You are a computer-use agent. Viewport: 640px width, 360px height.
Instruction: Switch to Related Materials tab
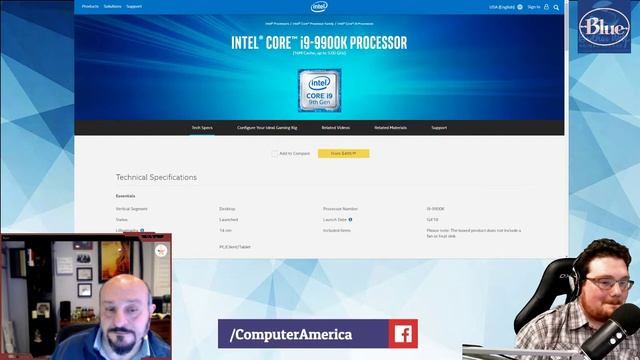390,128
